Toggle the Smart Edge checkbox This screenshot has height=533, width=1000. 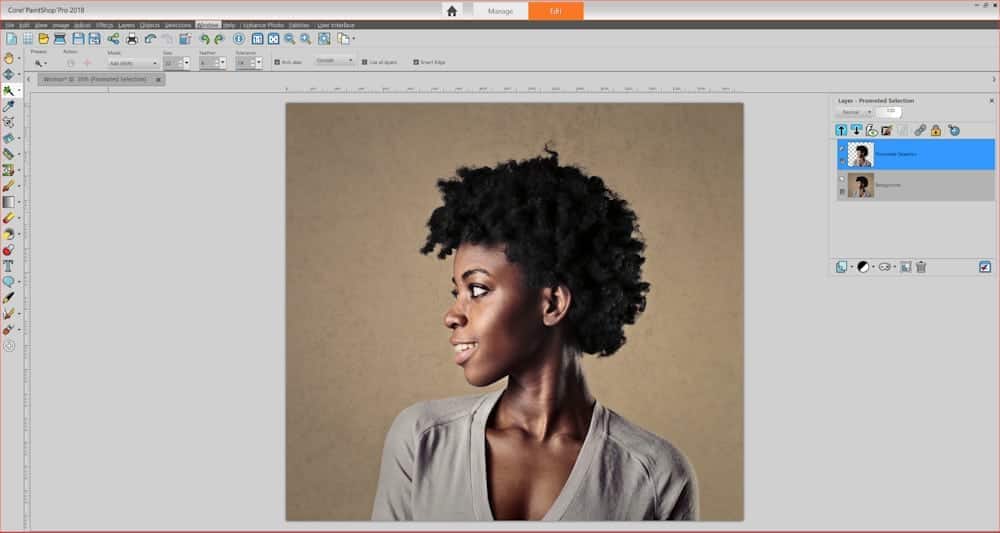coord(416,62)
